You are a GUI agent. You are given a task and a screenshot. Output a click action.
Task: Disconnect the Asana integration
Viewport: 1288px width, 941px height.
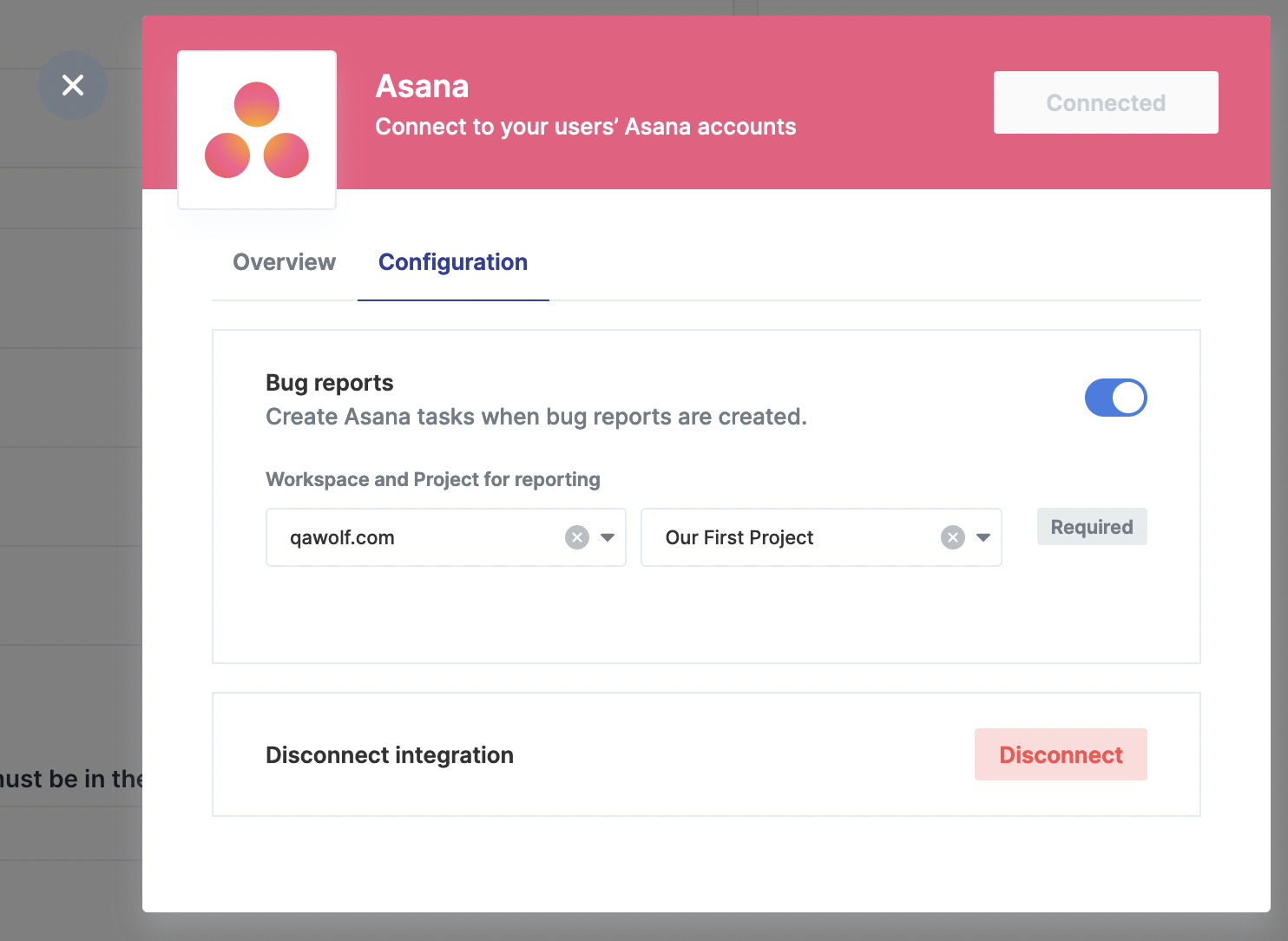coord(1061,754)
